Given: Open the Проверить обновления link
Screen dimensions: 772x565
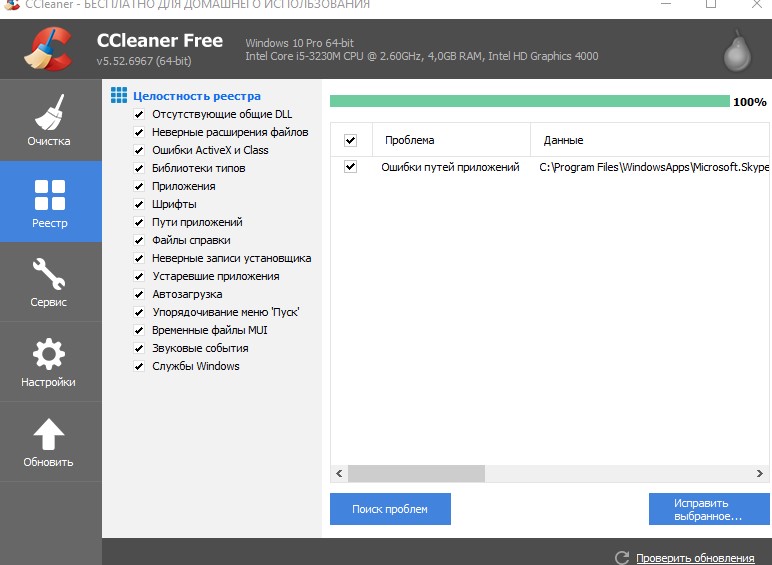Looking at the screenshot, I should click(x=695, y=557).
